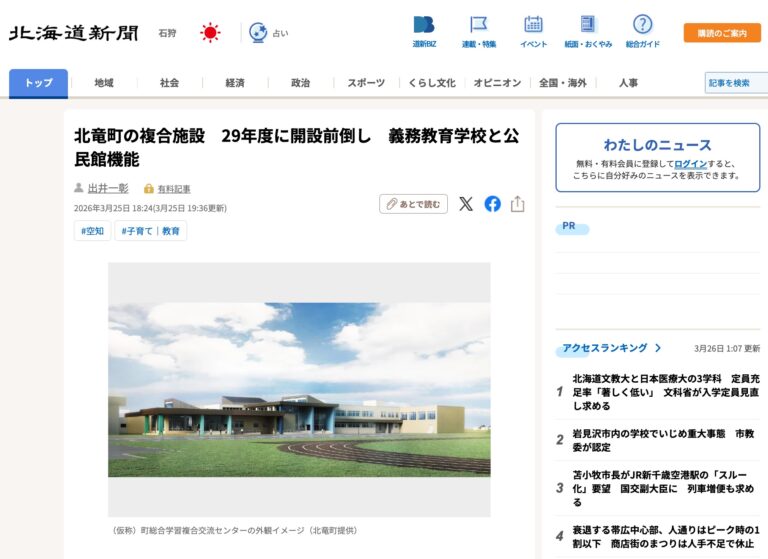This screenshot has height=559, width=768.
Task: Toggle あとで読む bookmark button
Action: (x=413, y=204)
